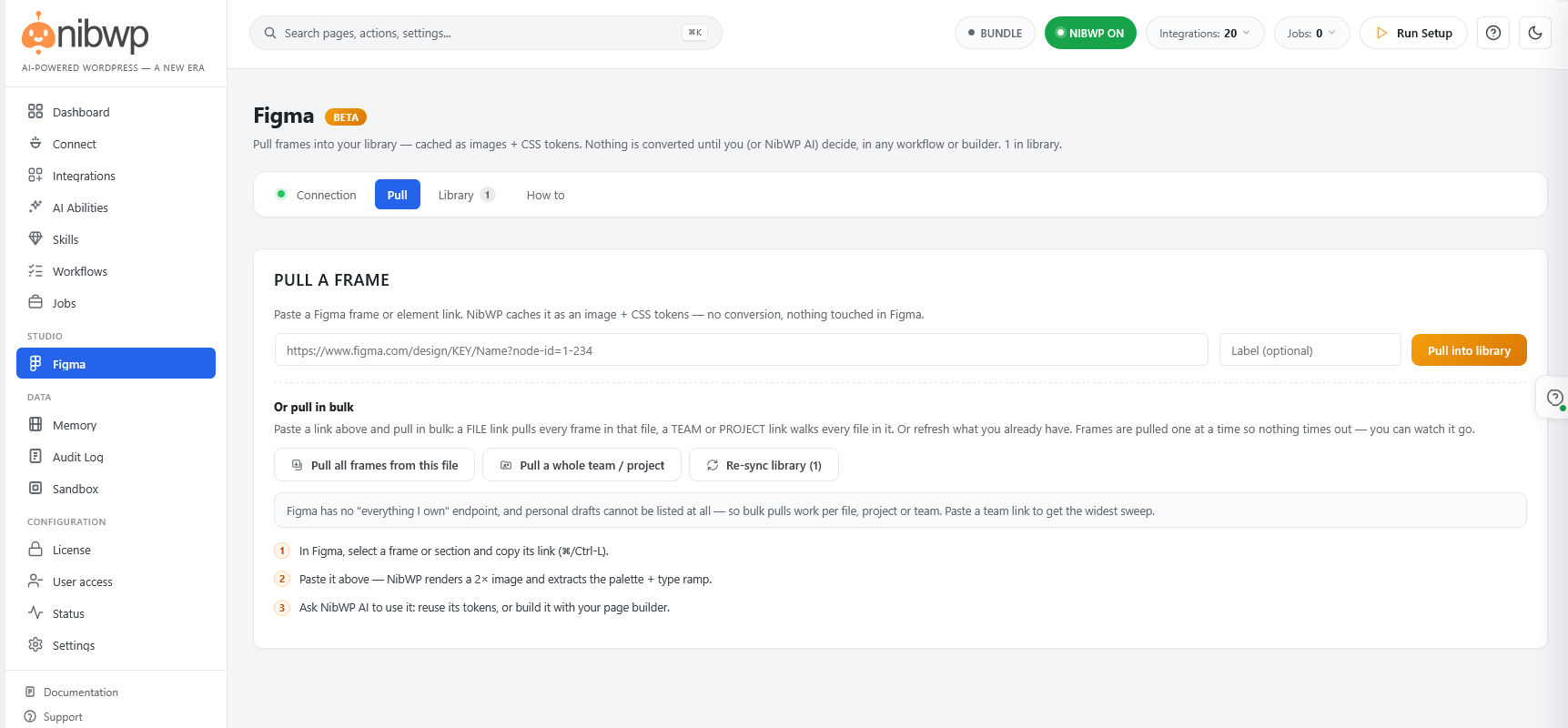
Task: Open Workflows in the sidebar
Action: 116,271
